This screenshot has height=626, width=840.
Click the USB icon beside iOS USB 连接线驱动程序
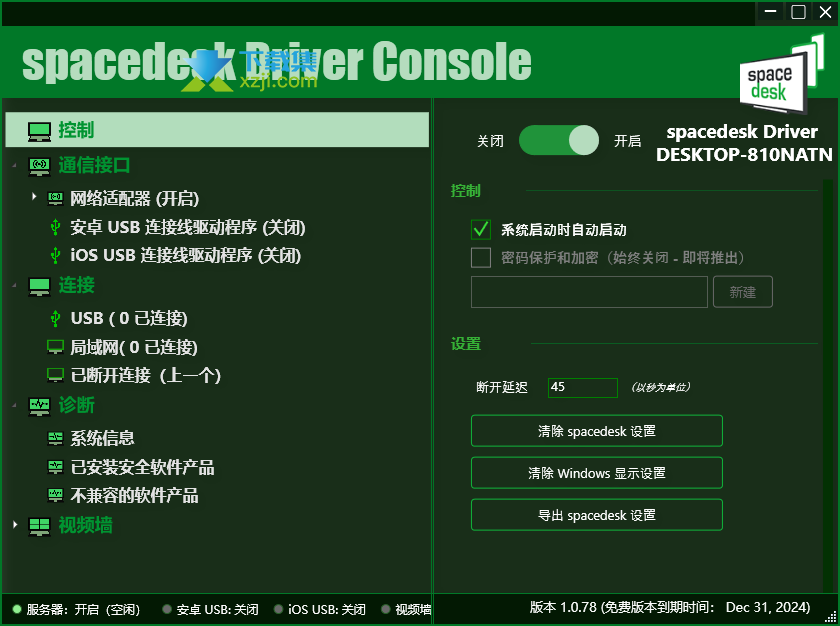point(55,255)
